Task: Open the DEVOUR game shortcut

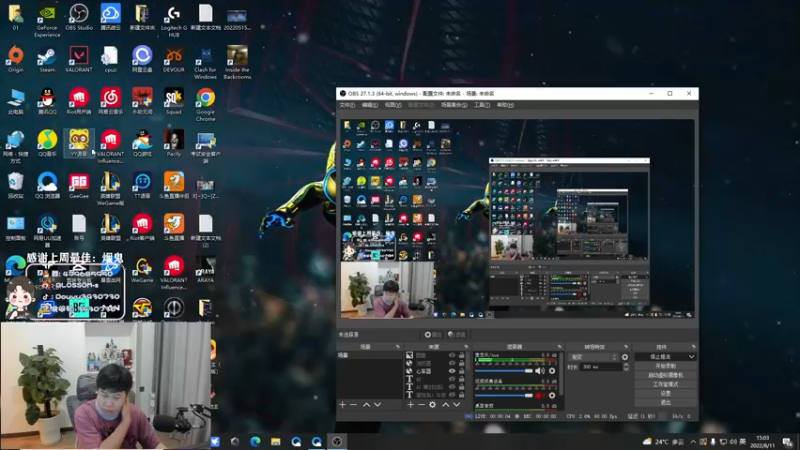Action: pos(173,60)
